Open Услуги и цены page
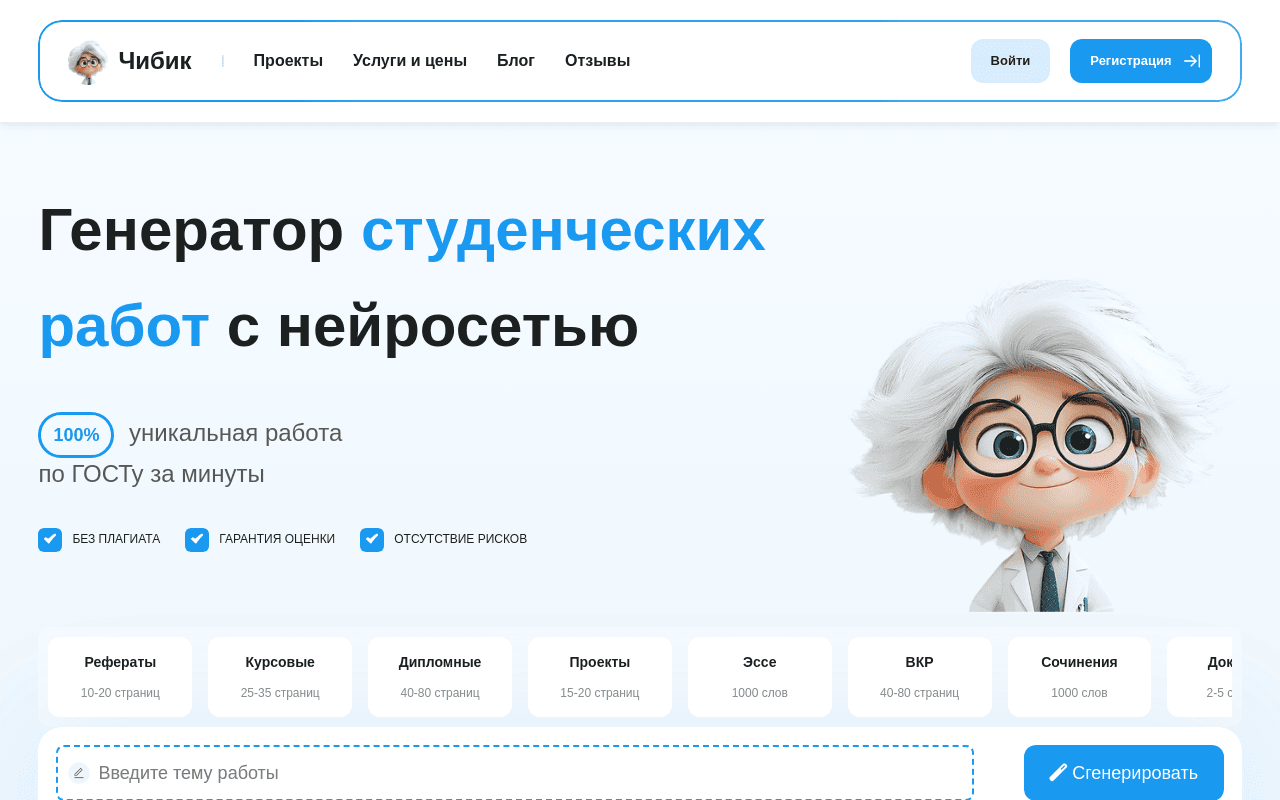This screenshot has height=800, width=1280. coord(410,61)
